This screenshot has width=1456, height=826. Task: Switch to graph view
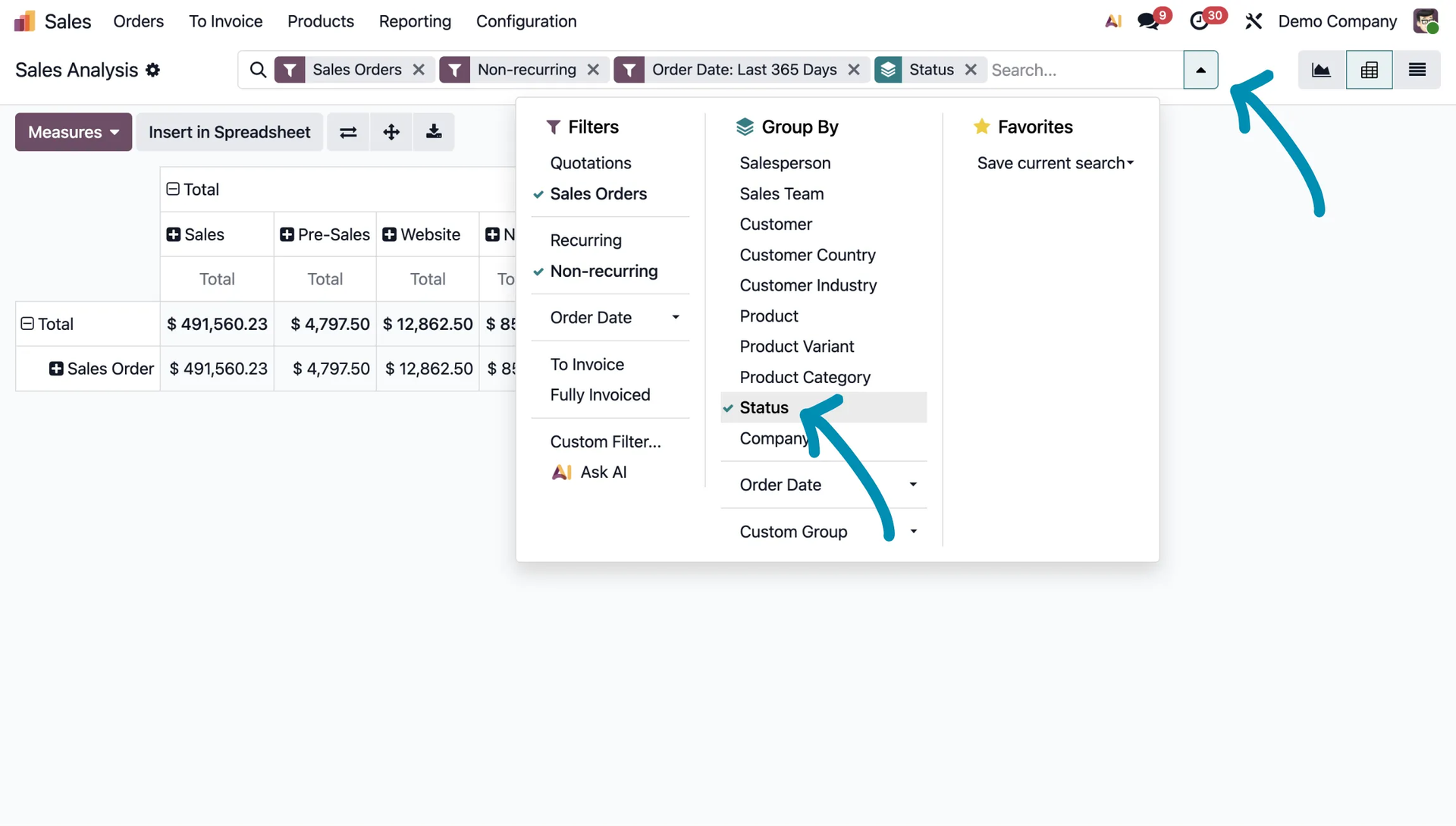tap(1321, 70)
